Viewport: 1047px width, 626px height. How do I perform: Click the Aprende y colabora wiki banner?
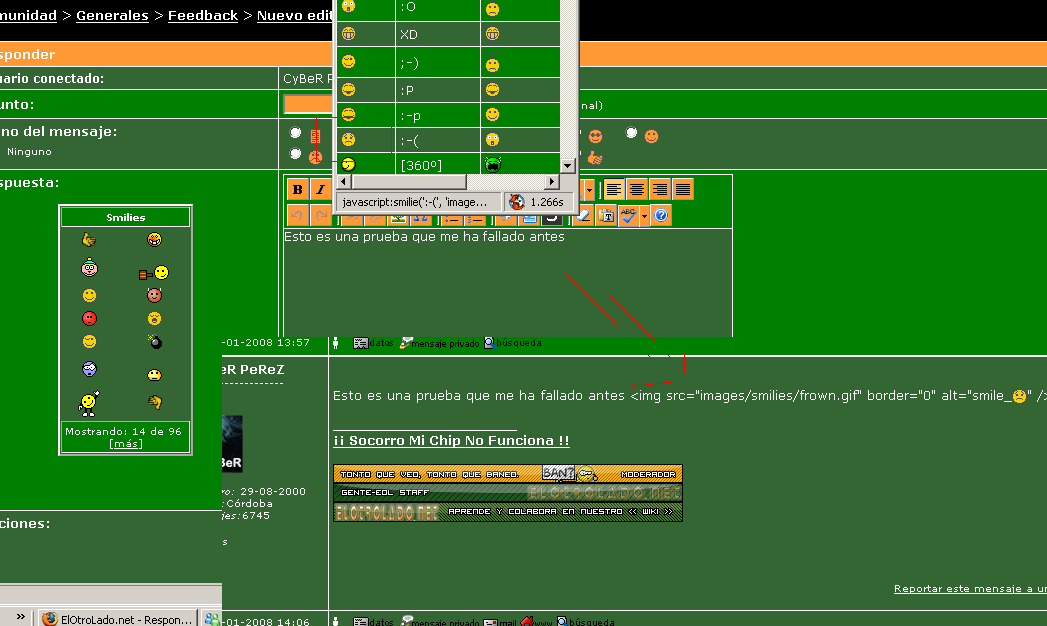(x=507, y=512)
